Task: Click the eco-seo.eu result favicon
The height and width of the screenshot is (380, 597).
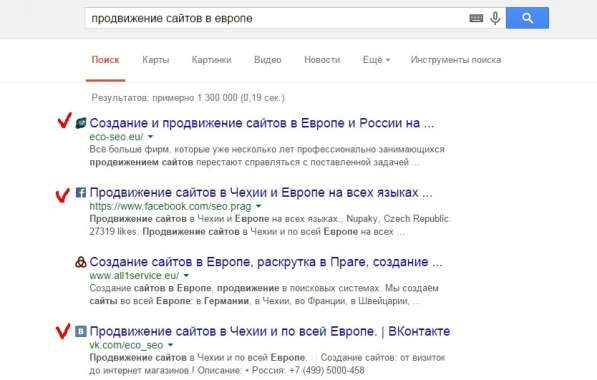Action: point(81,123)
